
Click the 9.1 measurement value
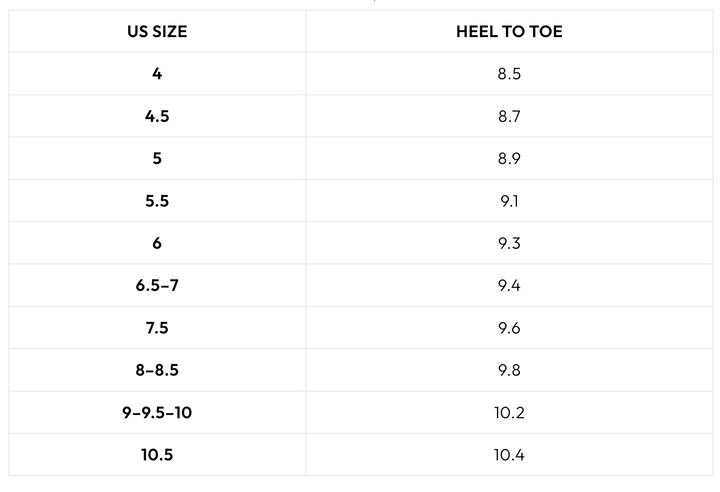[x=509, y=201]
